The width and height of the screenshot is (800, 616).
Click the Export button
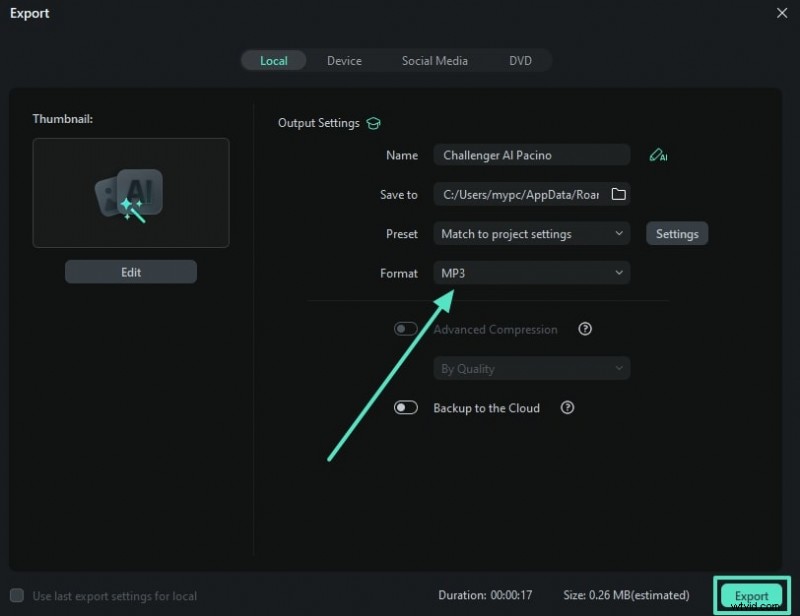751,593
